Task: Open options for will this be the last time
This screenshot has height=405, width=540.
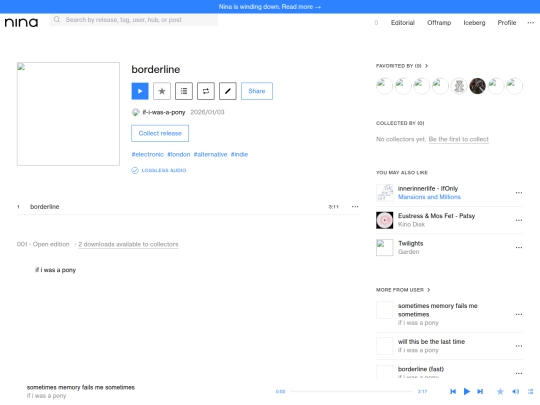Action: point(519,346)
